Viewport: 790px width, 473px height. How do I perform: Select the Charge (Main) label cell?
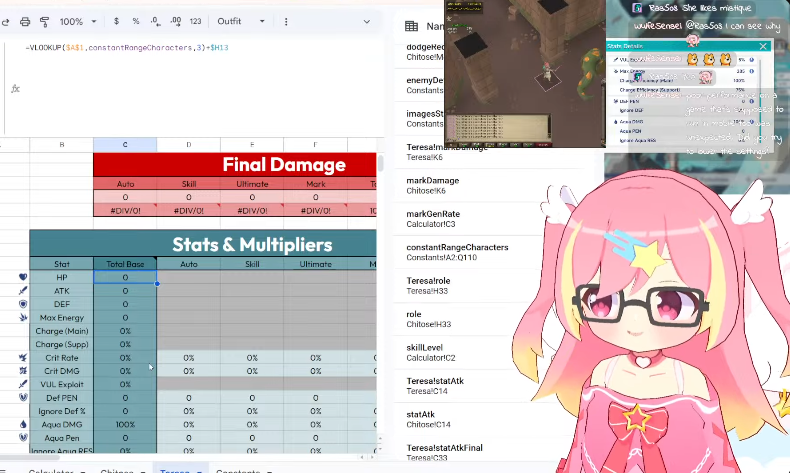click(x=61, y=331)
